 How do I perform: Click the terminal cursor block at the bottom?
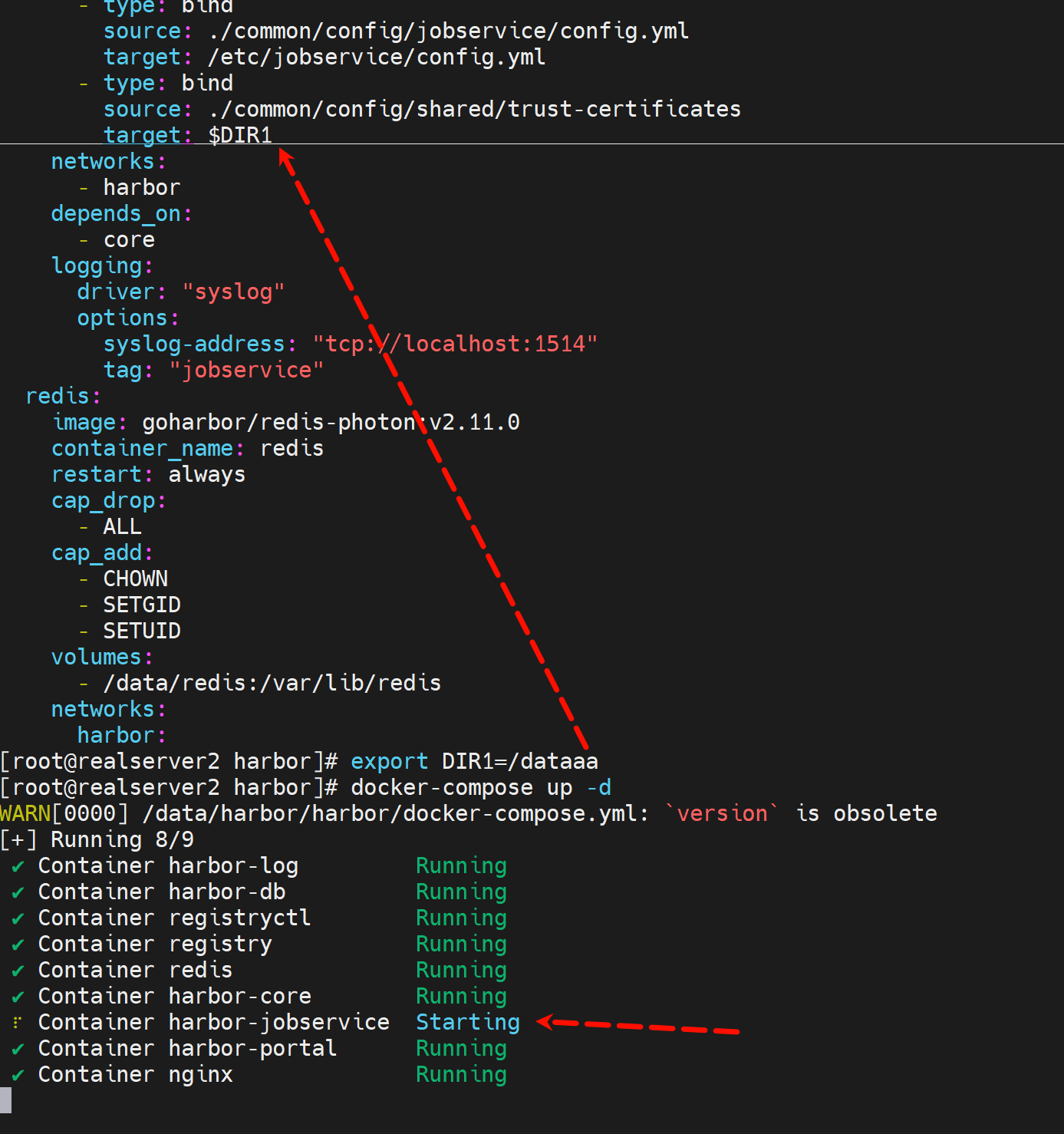pos(6,1100)
